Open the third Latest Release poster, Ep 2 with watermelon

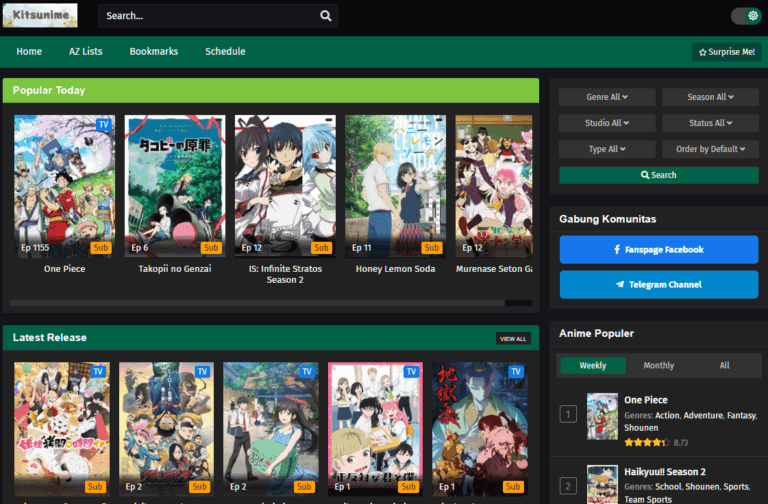coord(271,429)
